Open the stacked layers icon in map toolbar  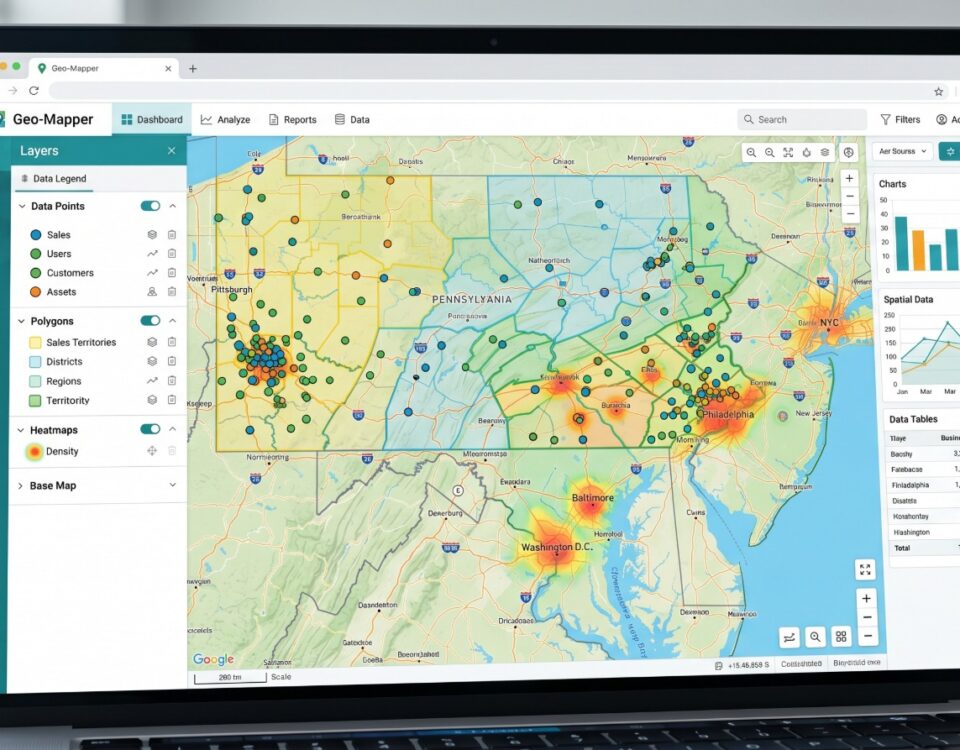pos(825,152)
